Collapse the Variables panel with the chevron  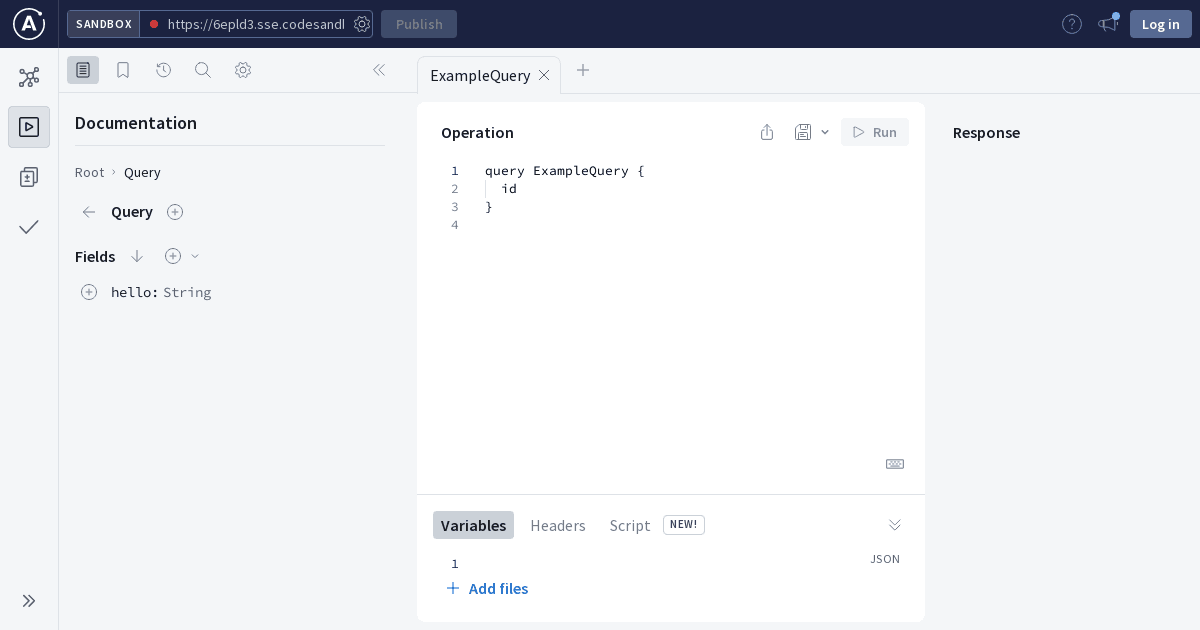pyautogui.click(x=894, y=525)
